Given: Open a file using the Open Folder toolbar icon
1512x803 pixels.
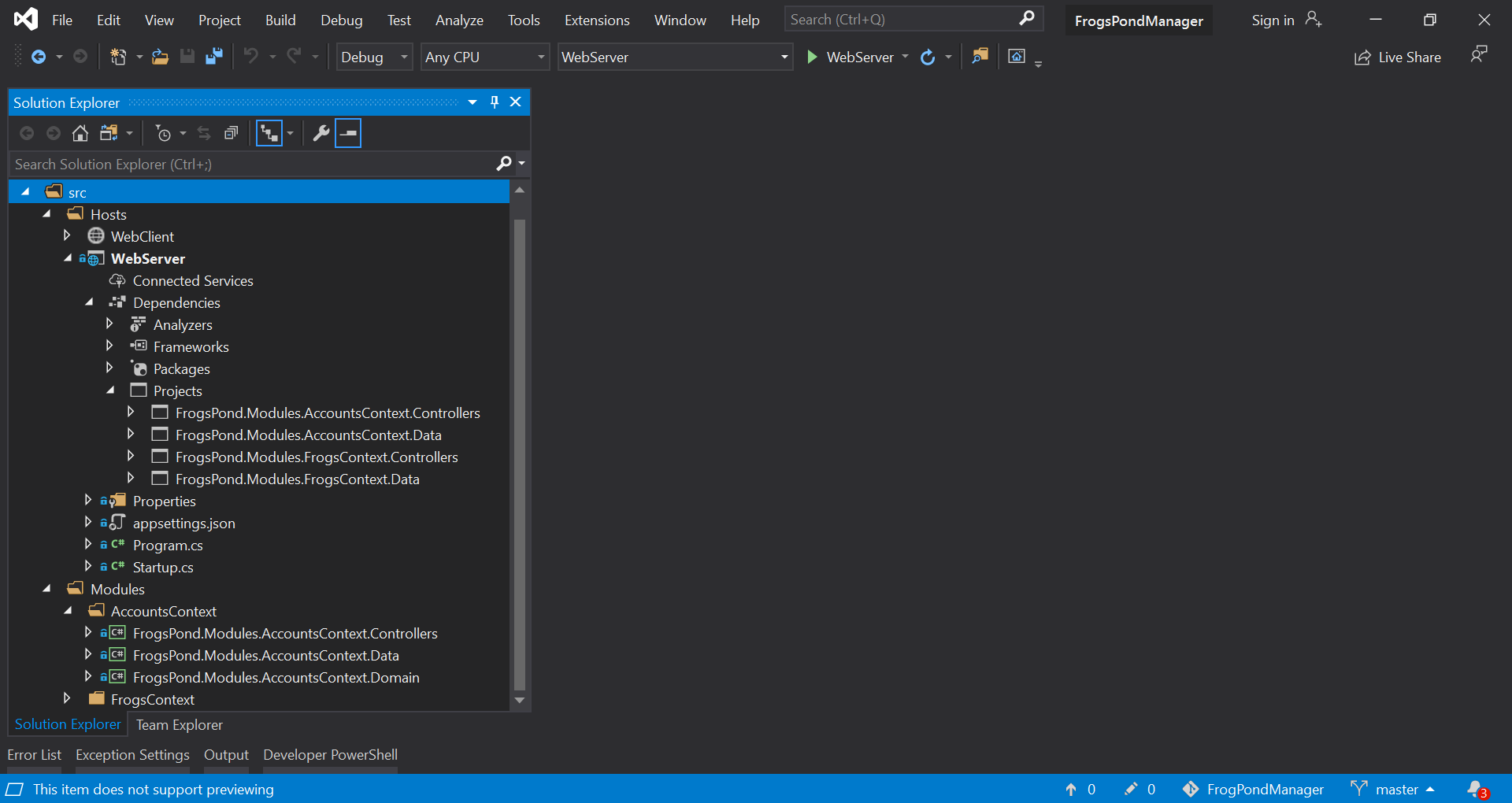Looking at the screenshot, I should pos(160,56).
